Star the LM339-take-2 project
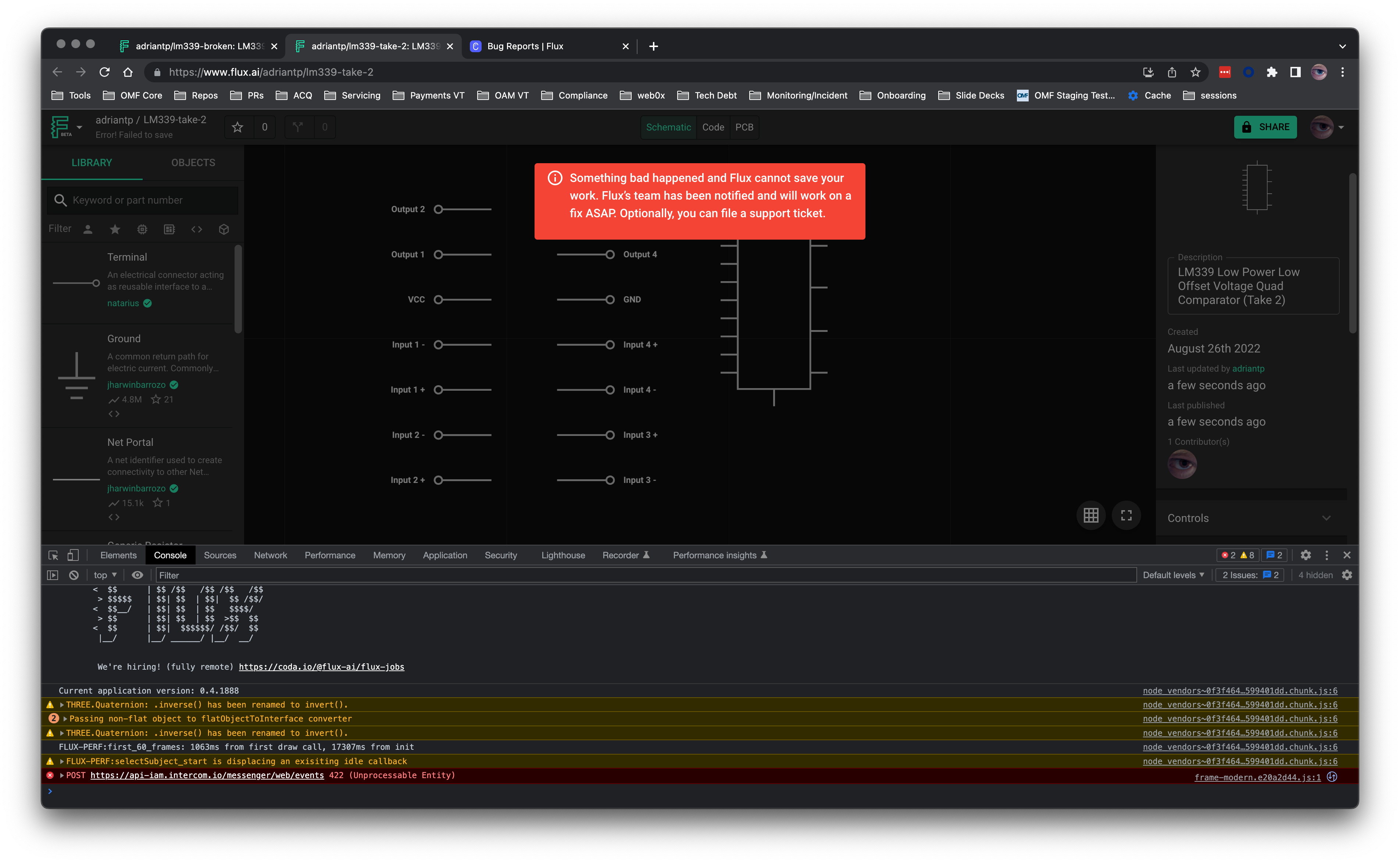 [x=238, y=127]
